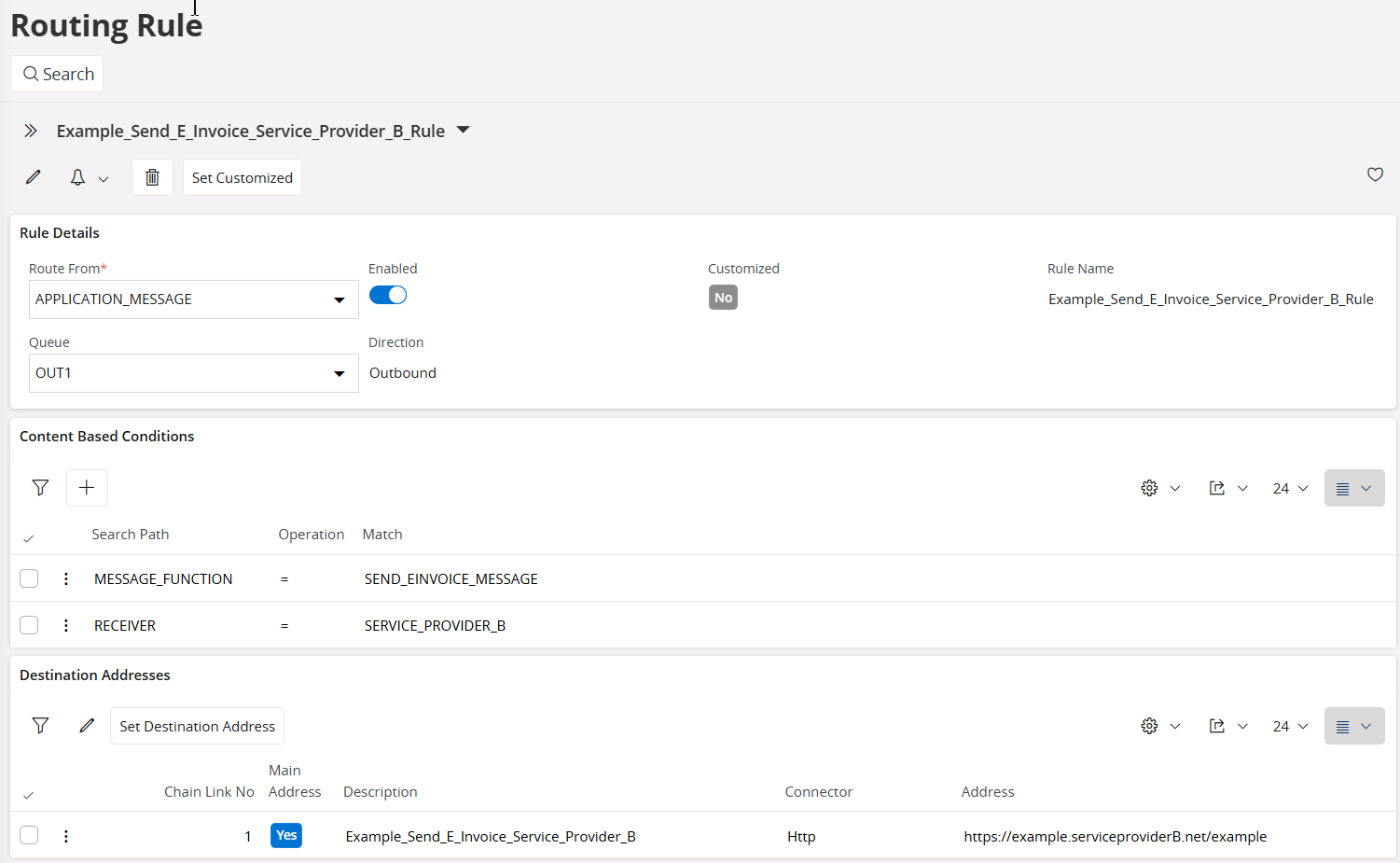Expand the chevron next to the bell icon

[104, 179]
